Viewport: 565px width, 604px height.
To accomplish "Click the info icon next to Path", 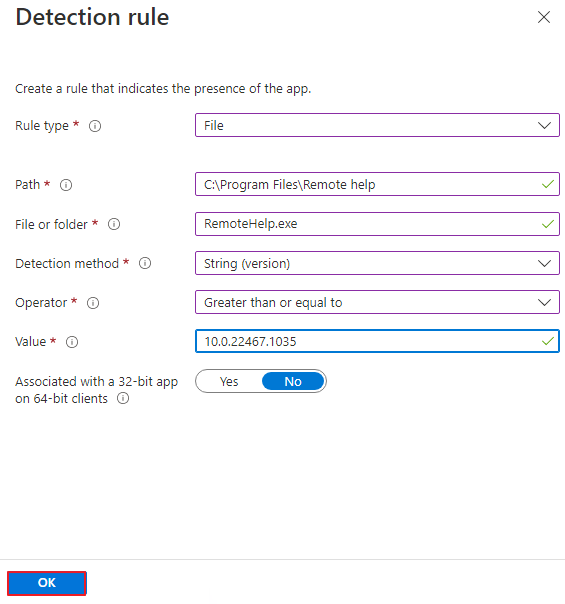I will tap(66, 185).
